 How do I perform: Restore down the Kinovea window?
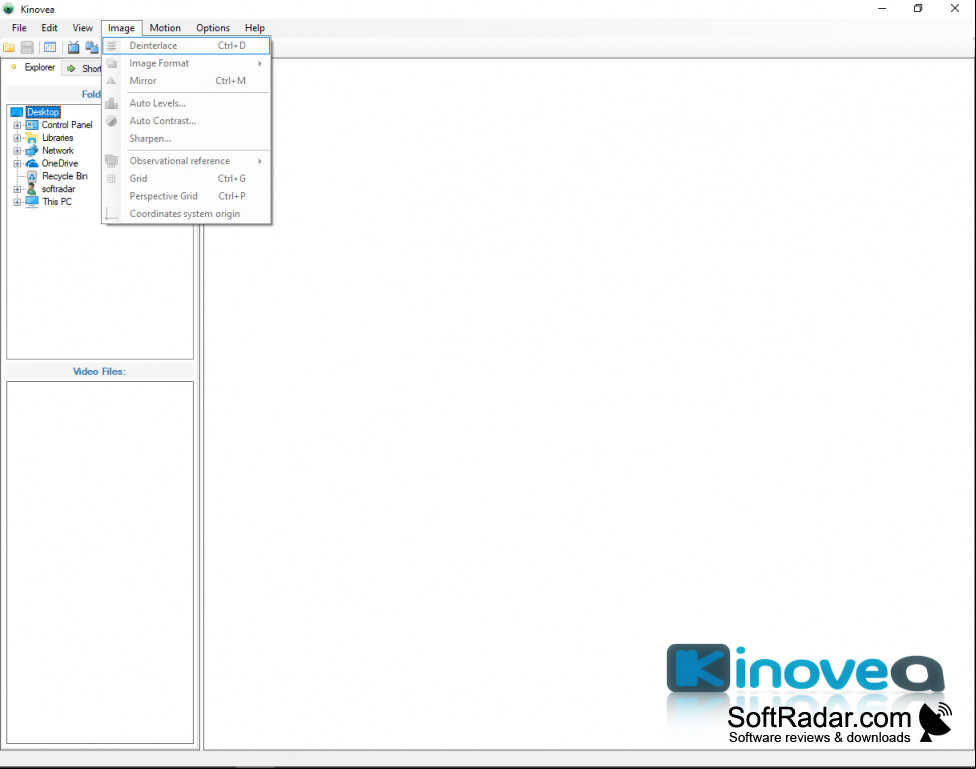click(918, 9)
